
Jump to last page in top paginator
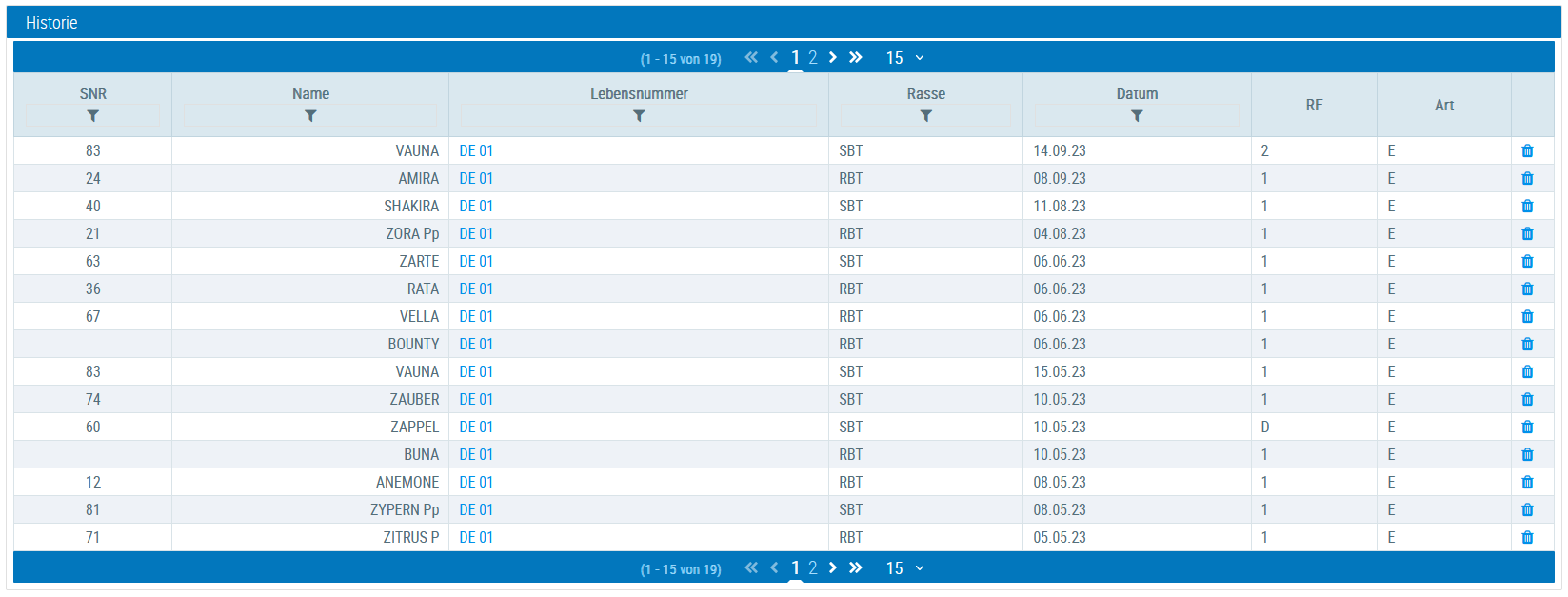pos(855,57)
